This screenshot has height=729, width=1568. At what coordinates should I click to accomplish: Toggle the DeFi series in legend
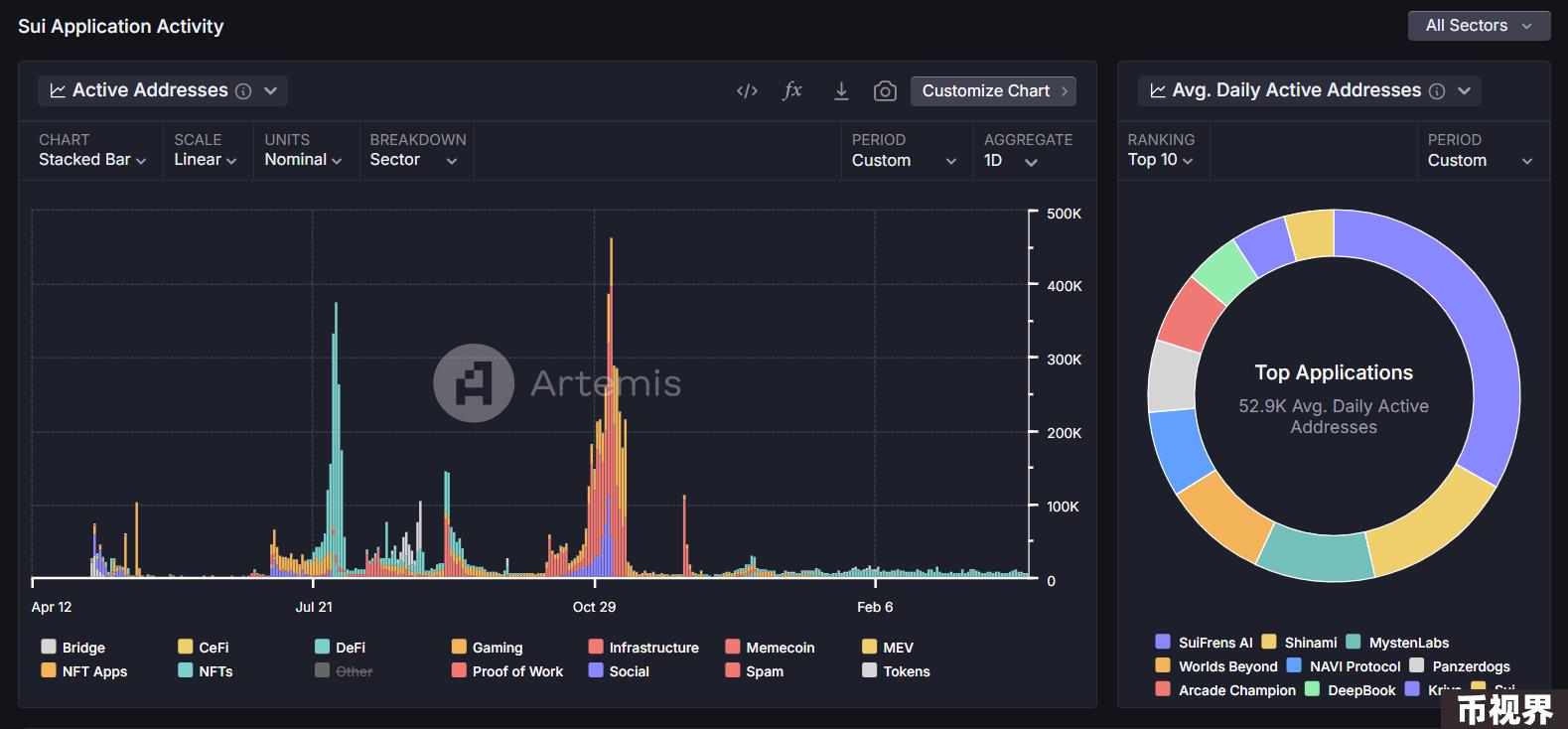coord(341,648)
